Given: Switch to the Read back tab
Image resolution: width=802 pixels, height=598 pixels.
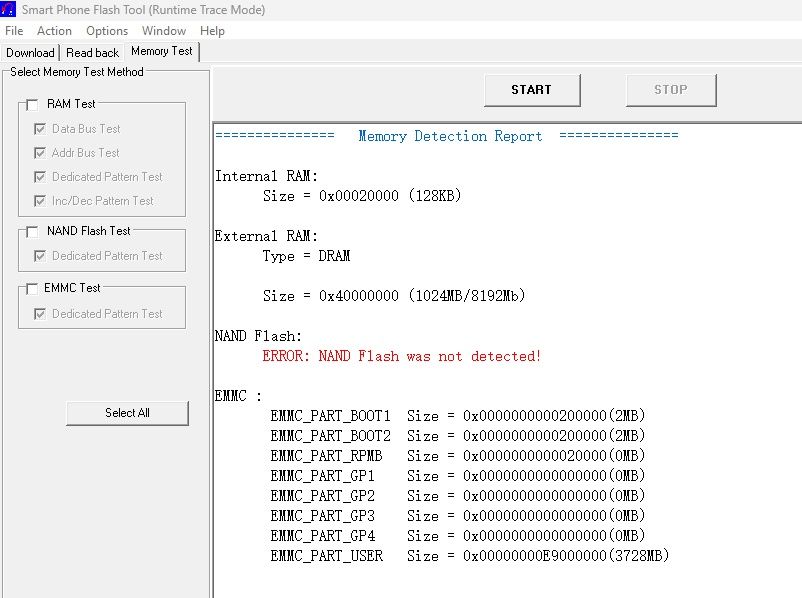Looking at the screenshot, I should click(x=92, y=53).
